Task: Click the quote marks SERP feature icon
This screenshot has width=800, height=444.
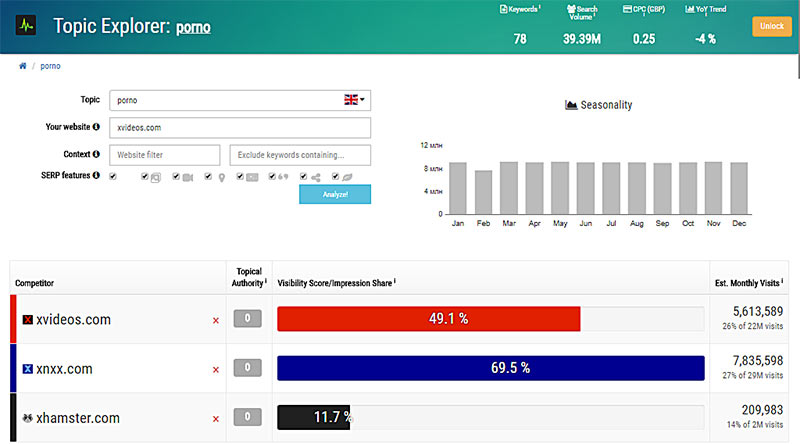Action: pos(283,177)
